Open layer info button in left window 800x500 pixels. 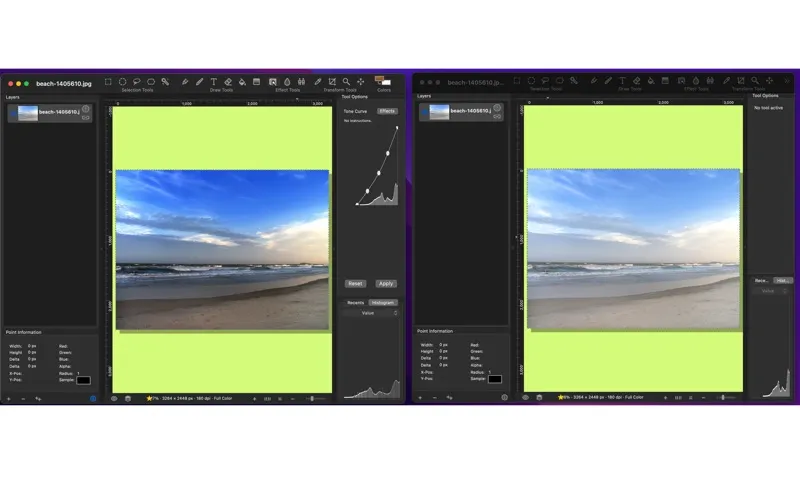click(x=86, y=109)
